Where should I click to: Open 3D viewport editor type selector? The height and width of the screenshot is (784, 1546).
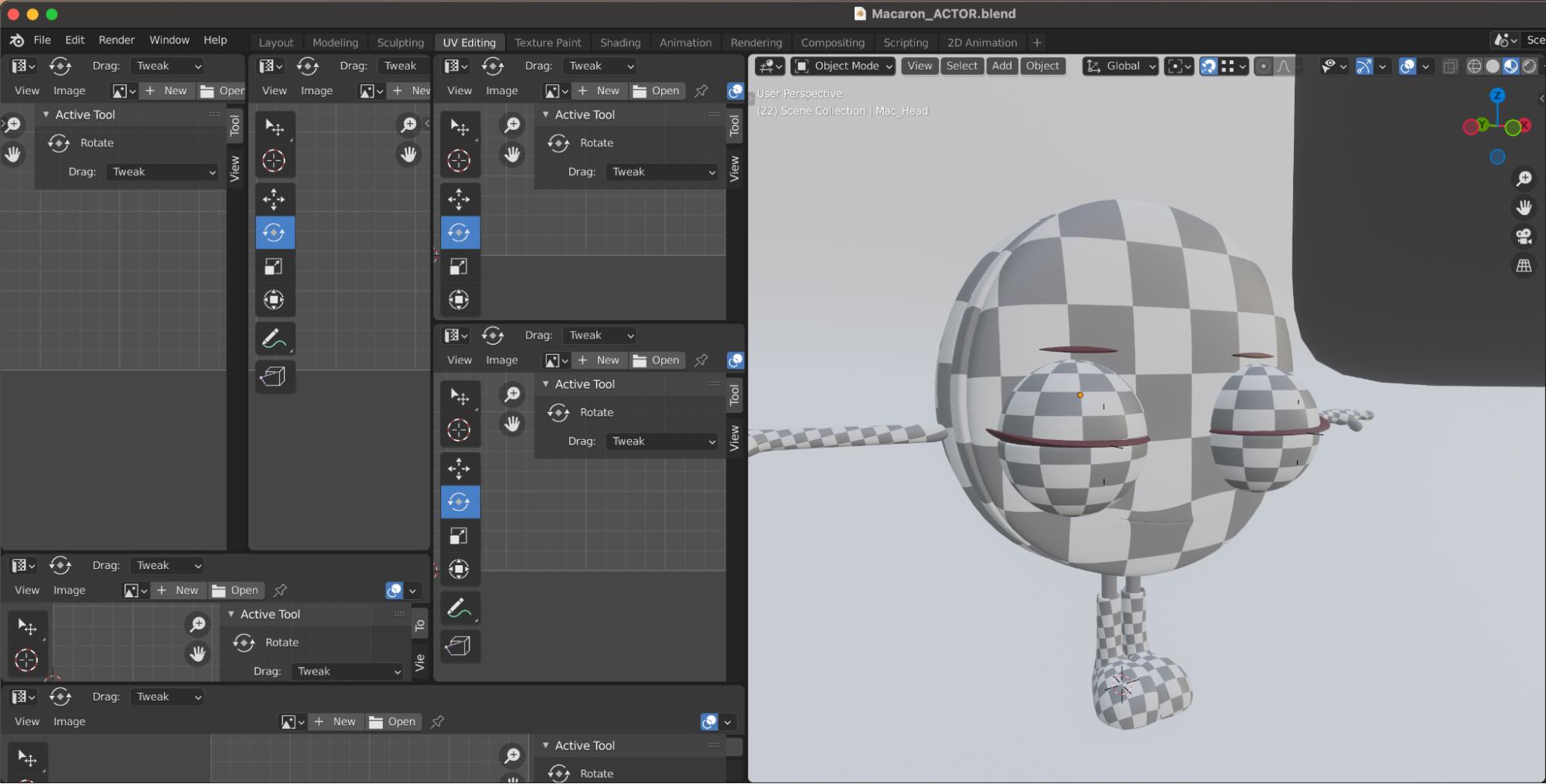point(770,66)
